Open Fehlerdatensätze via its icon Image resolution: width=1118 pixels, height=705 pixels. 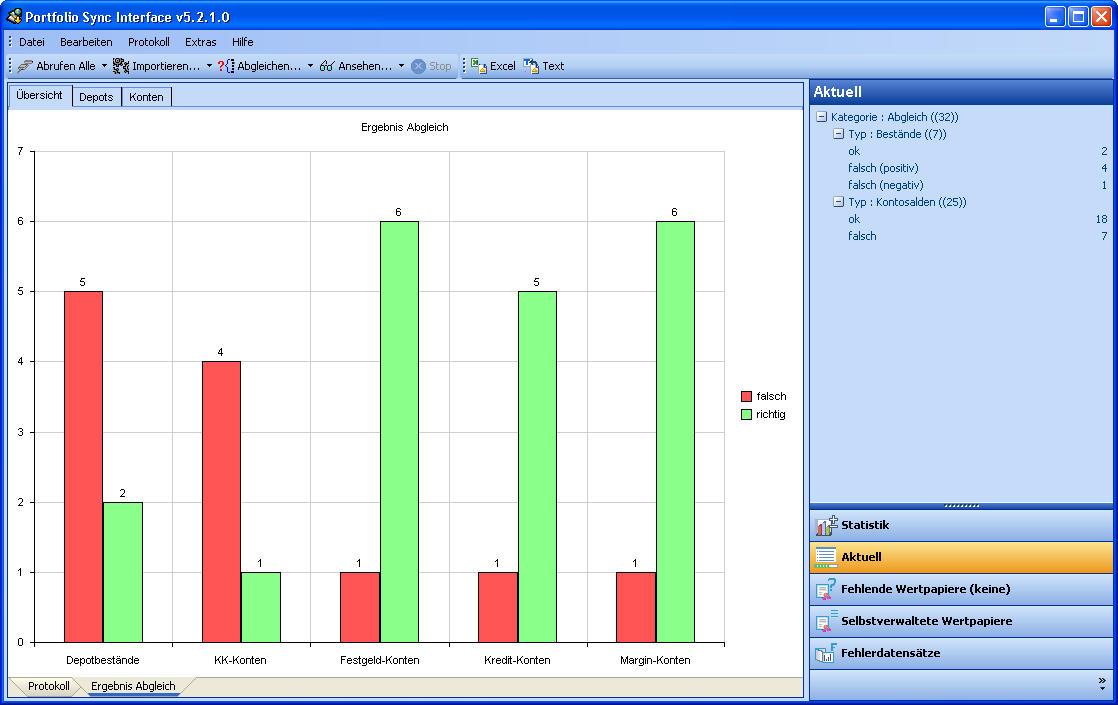pyautogui.click(x=826, y=654)
